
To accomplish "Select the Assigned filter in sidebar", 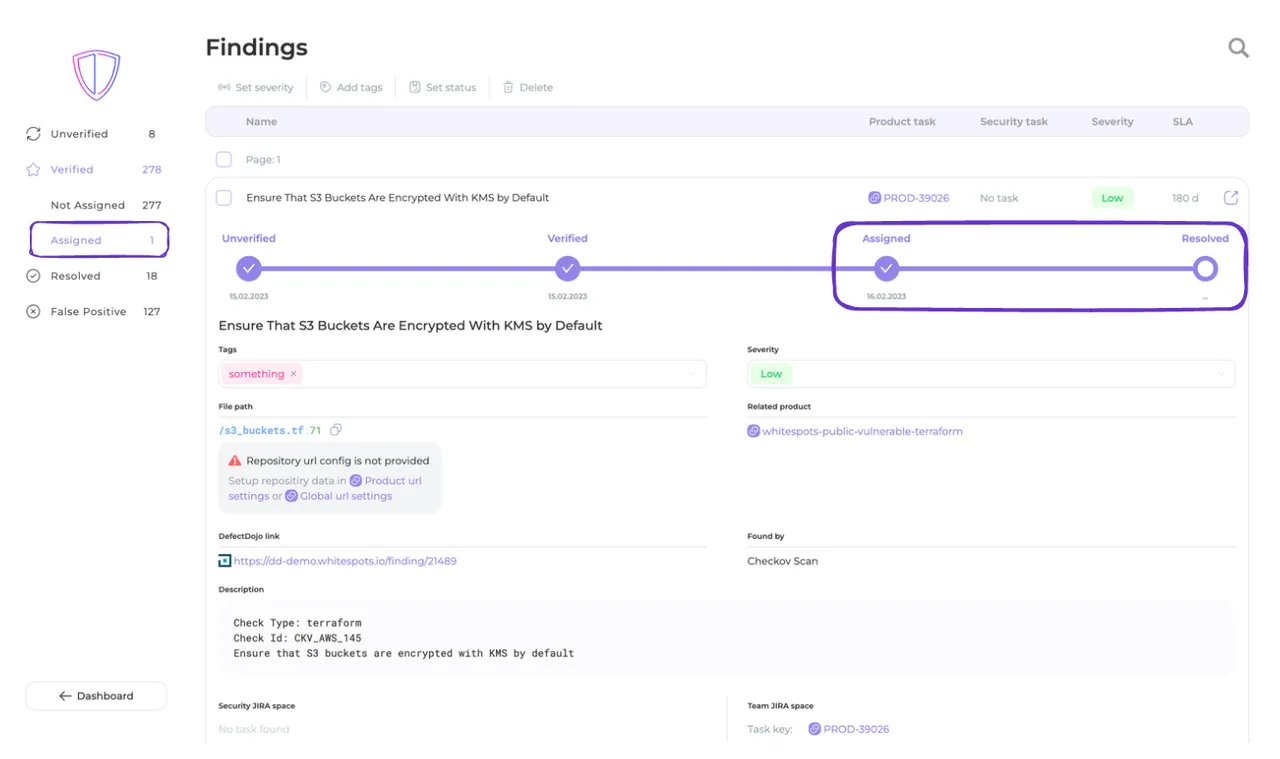I will (x=76, y=240).
